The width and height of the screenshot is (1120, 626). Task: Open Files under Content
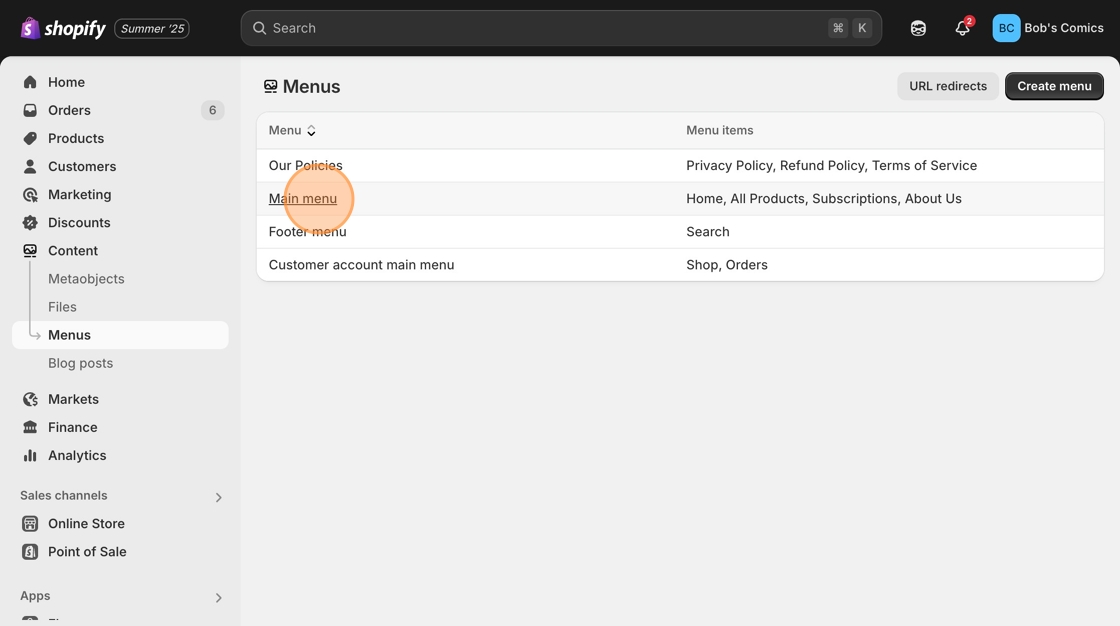pos(62,307)
